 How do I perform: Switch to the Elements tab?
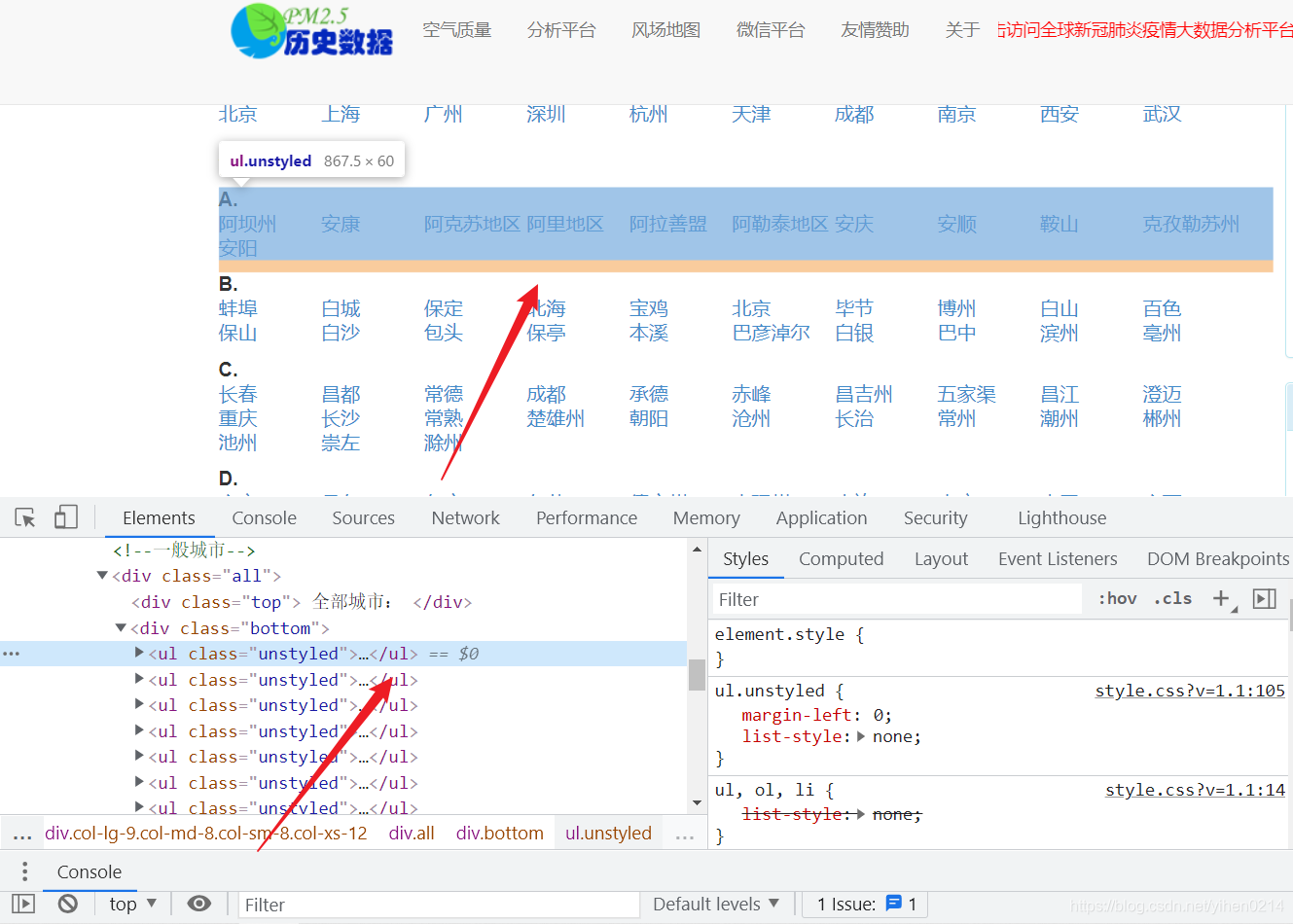click(x=159, y=517)
